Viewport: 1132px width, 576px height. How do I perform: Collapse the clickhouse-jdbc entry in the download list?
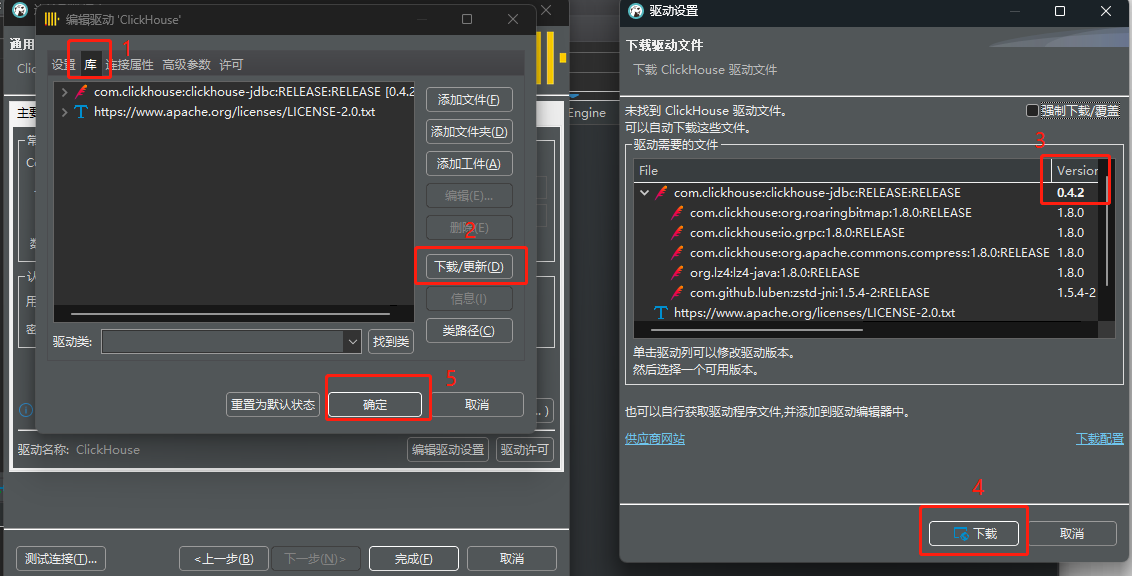coord(645,193)
